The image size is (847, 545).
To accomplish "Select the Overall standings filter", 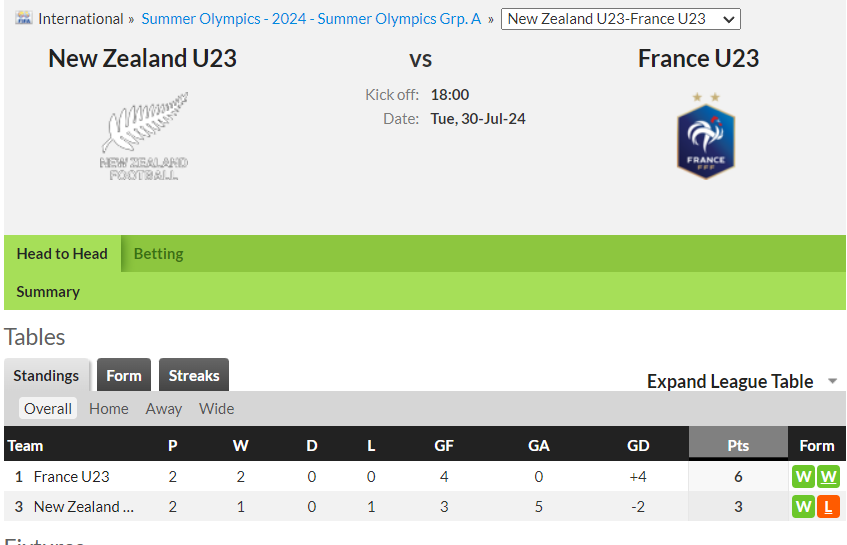I will click(48, 408).
